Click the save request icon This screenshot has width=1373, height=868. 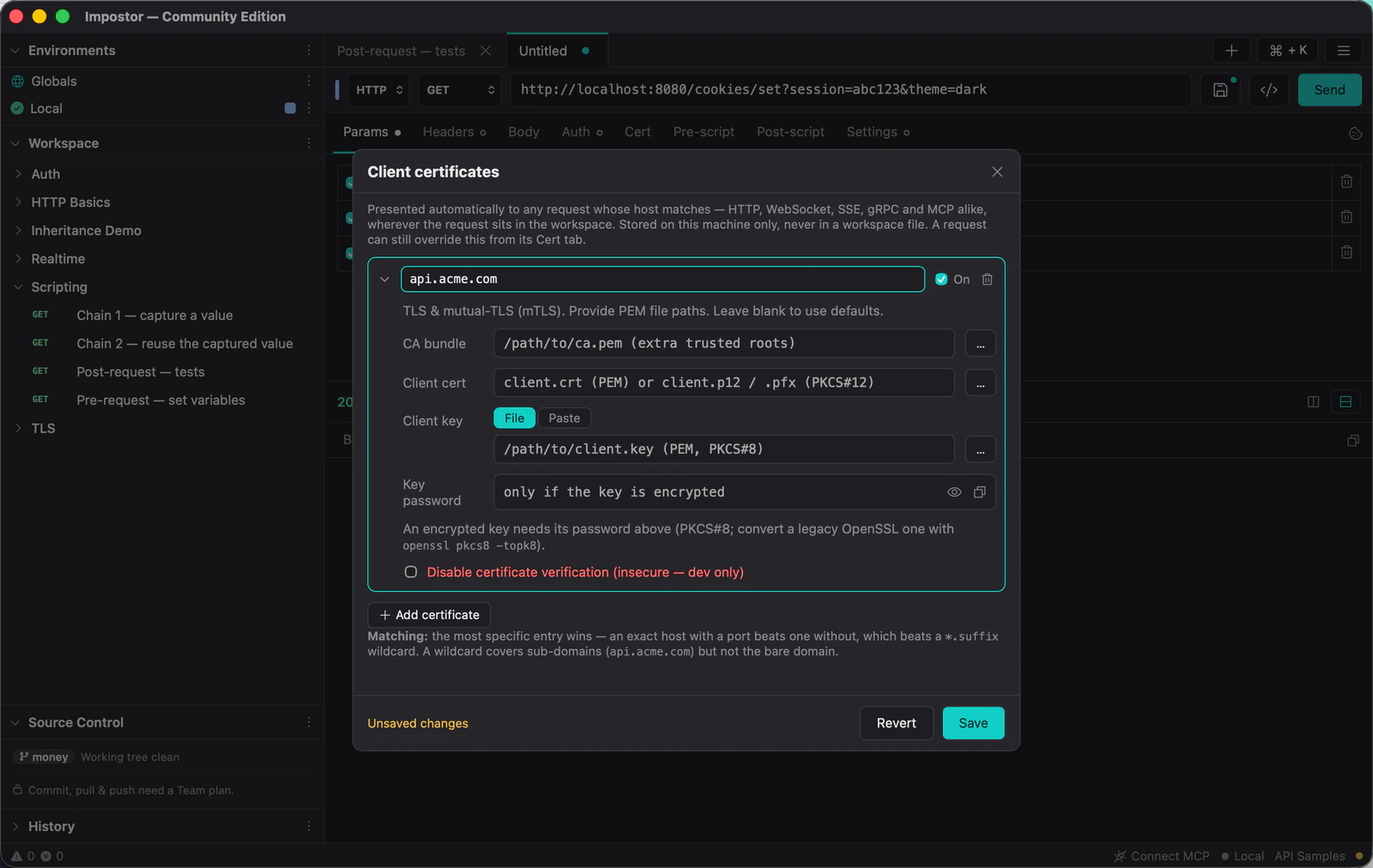pyautogui.click(x=1220, y=90)
